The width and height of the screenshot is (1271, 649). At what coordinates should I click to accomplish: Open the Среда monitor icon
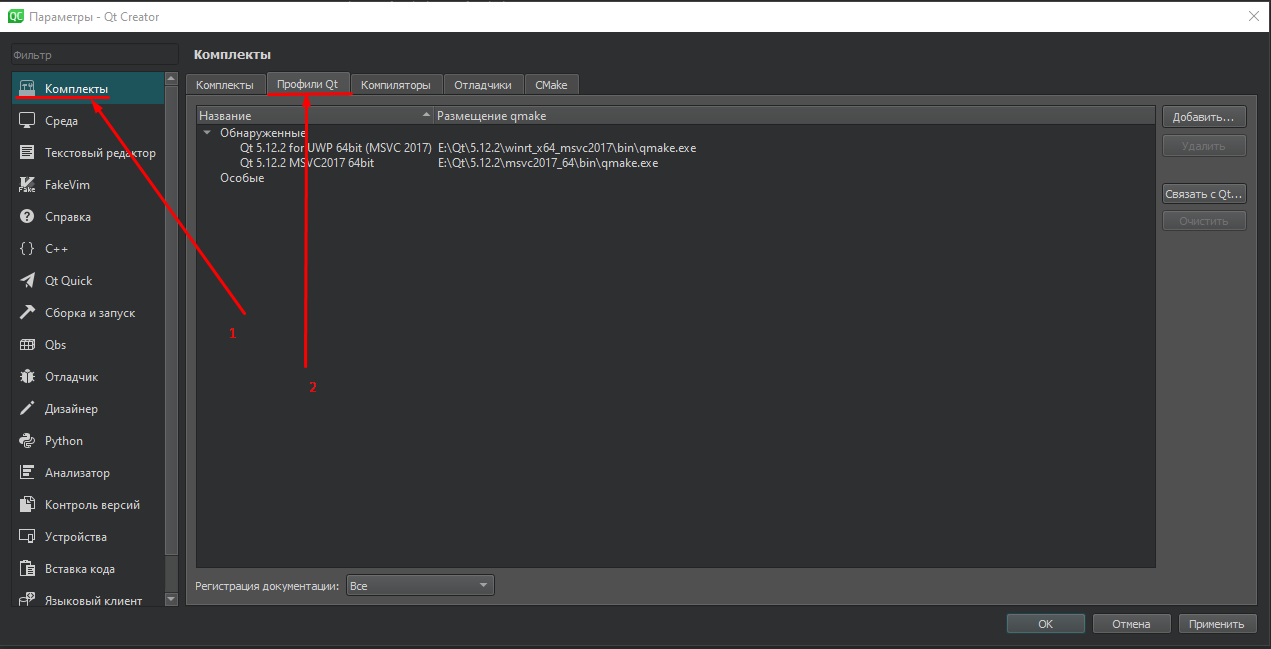point(28,120)
